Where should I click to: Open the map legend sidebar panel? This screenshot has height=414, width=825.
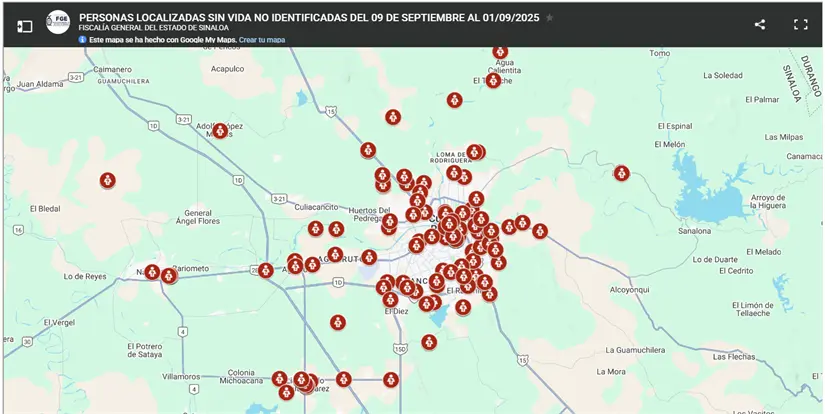(x=25, y=27)
